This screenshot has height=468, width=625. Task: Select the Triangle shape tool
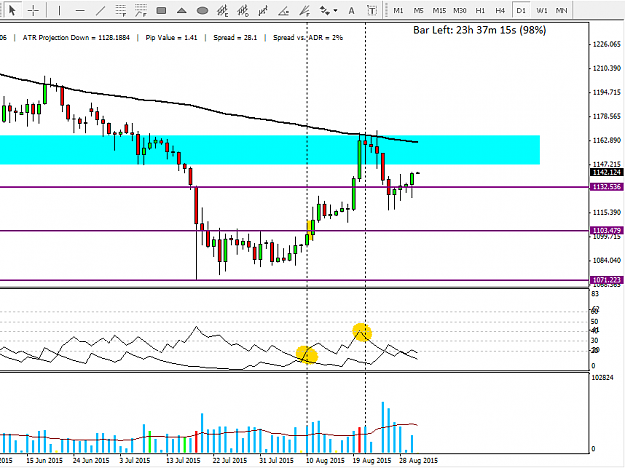point(182,10)
